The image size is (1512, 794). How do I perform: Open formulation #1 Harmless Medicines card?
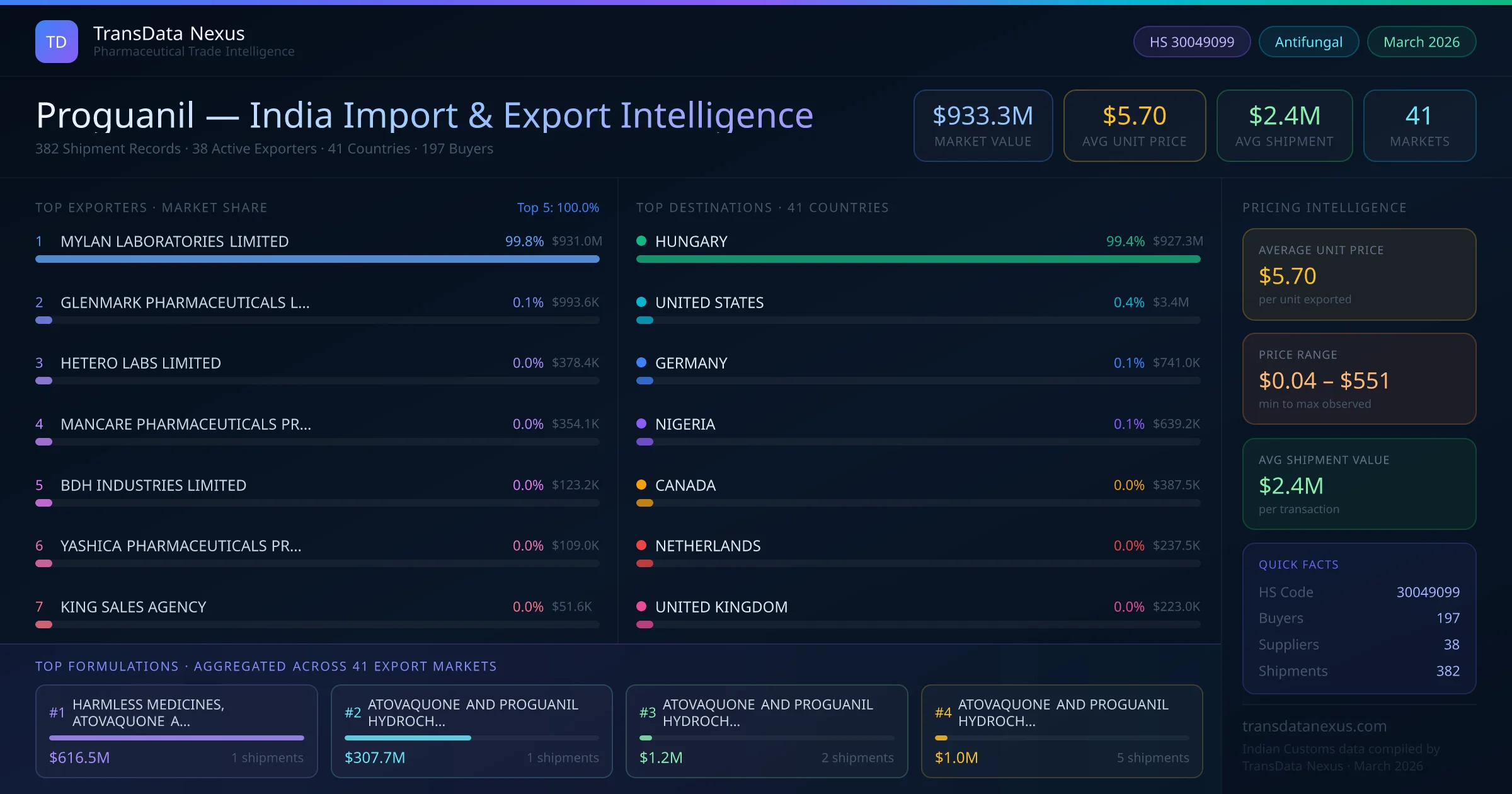pyautogui.click(x=176, y=731)
